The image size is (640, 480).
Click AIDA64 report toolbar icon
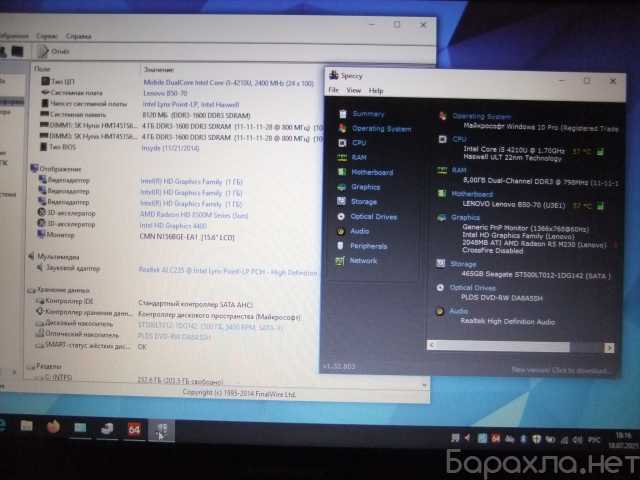click(43, 51)
